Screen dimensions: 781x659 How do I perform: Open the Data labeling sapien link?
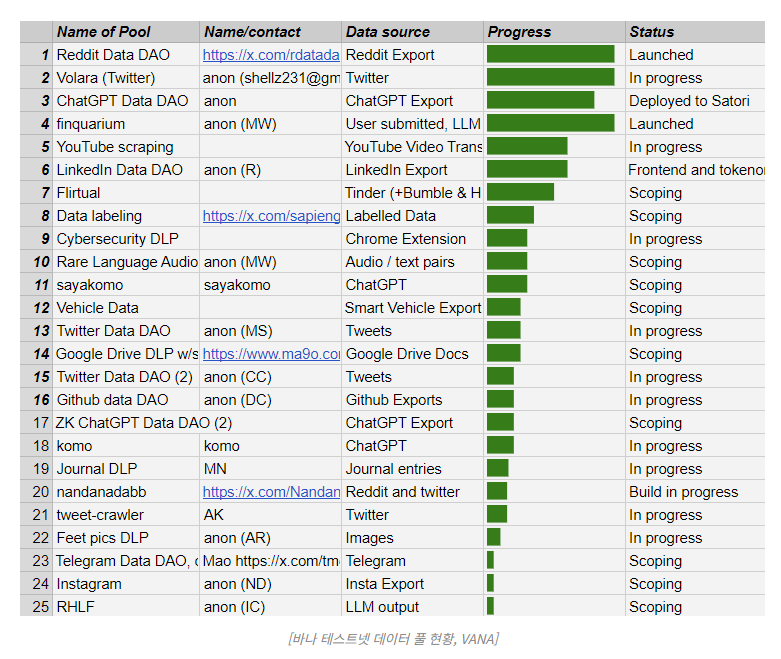pyautogui.click(x=271, y=216)
